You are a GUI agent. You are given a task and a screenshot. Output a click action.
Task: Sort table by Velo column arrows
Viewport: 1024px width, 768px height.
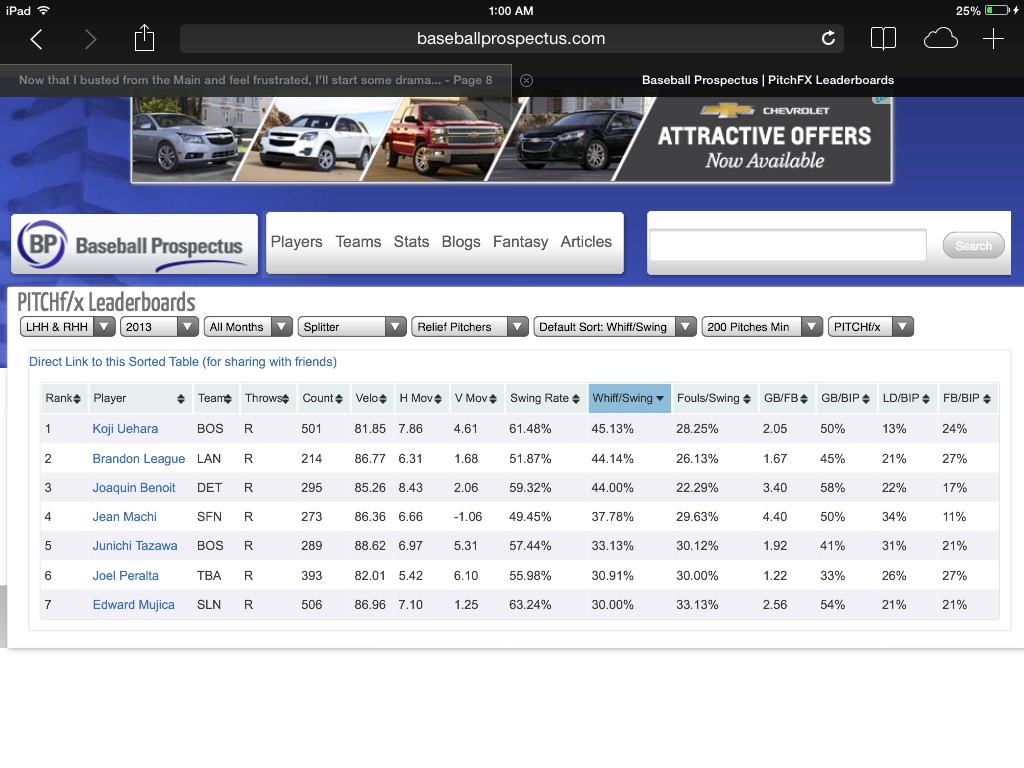[x=371, y=398]
